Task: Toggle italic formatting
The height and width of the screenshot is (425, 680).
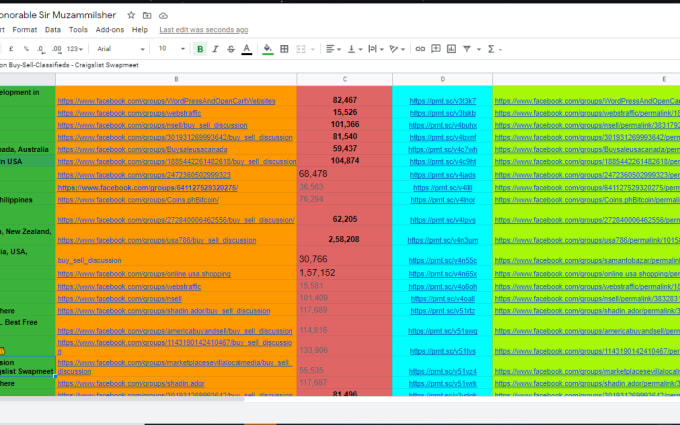Action: click(x=215, y=49)
